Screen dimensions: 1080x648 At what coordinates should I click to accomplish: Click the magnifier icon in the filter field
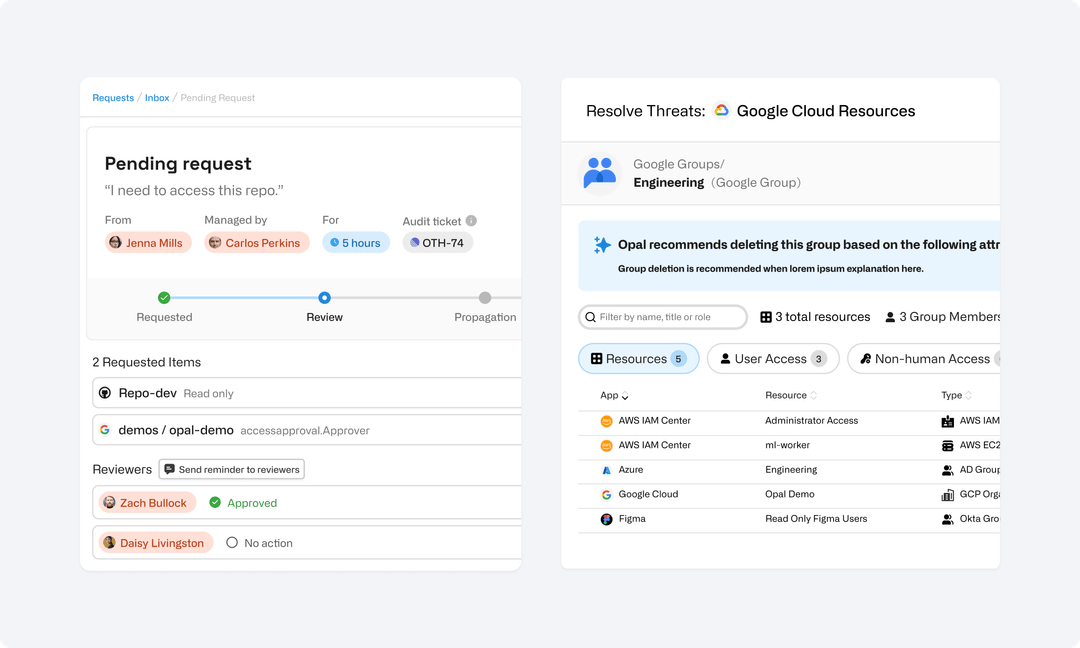591,316
